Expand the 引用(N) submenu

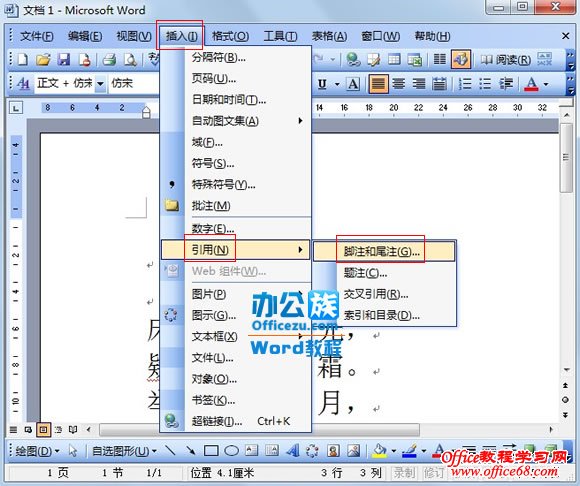(236, 250)
